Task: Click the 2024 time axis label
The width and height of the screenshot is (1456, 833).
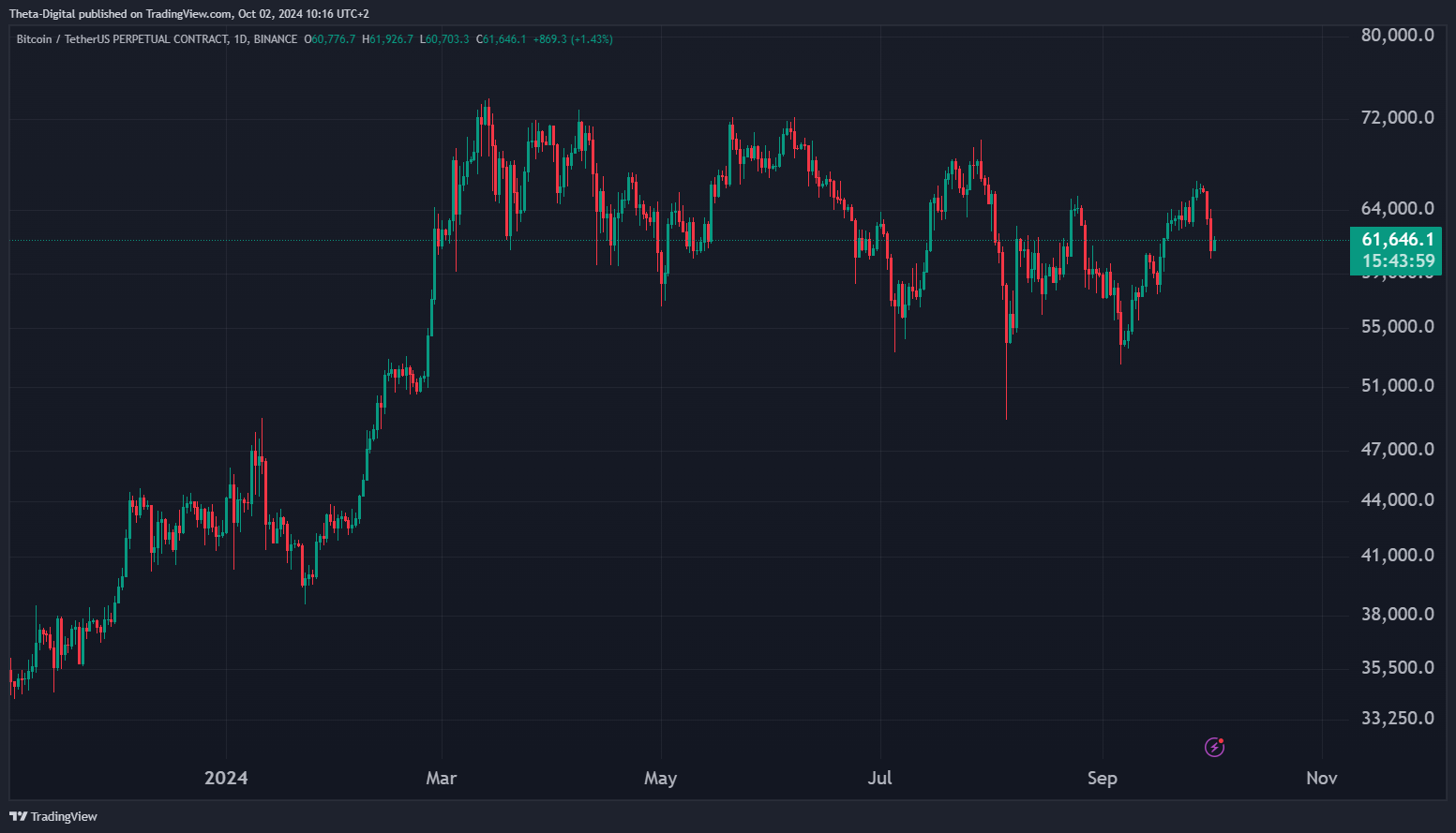Action: click(x=226, y=778)
